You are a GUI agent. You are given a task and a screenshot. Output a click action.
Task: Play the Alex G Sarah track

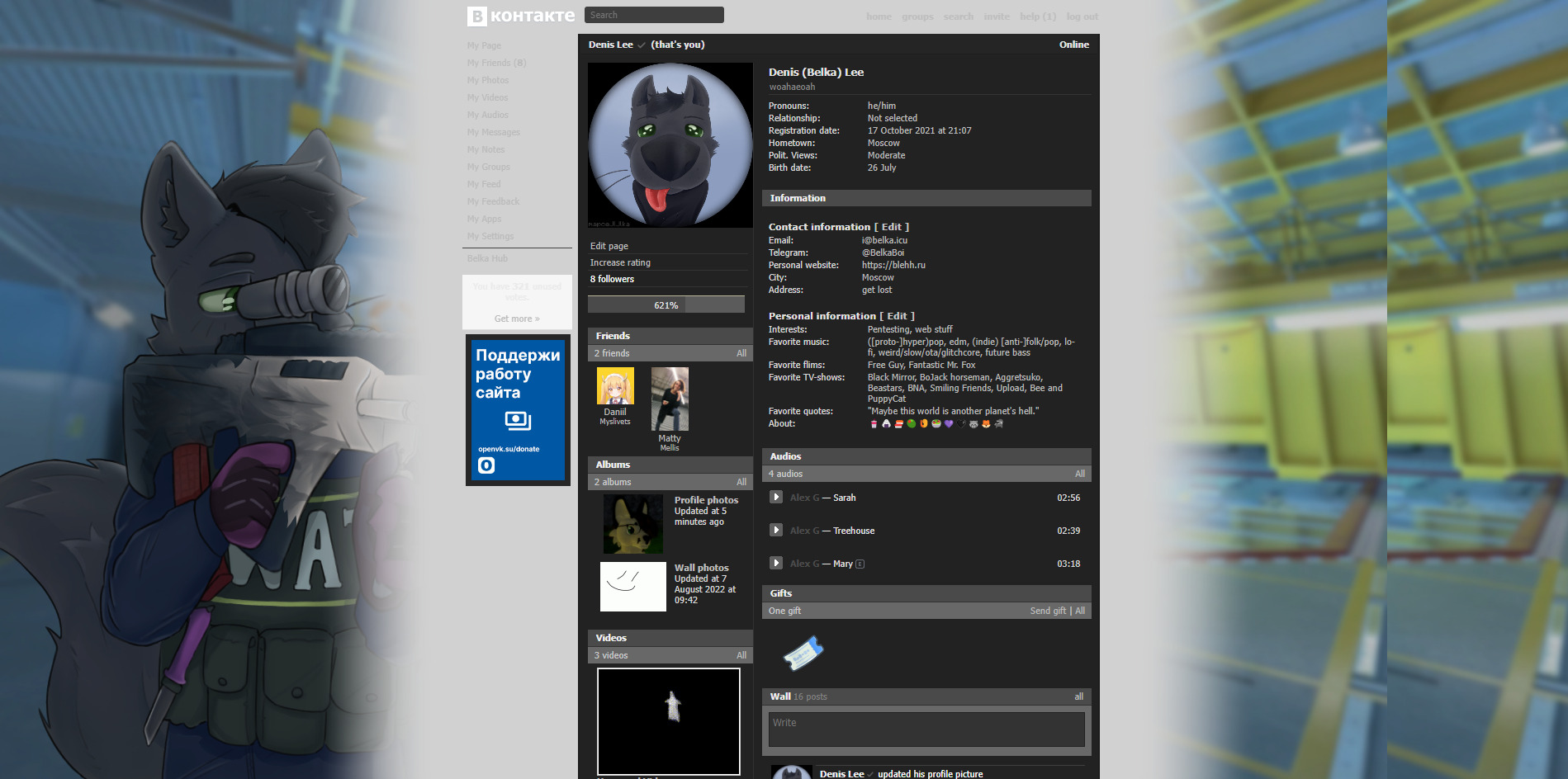(x=776, y=497)
